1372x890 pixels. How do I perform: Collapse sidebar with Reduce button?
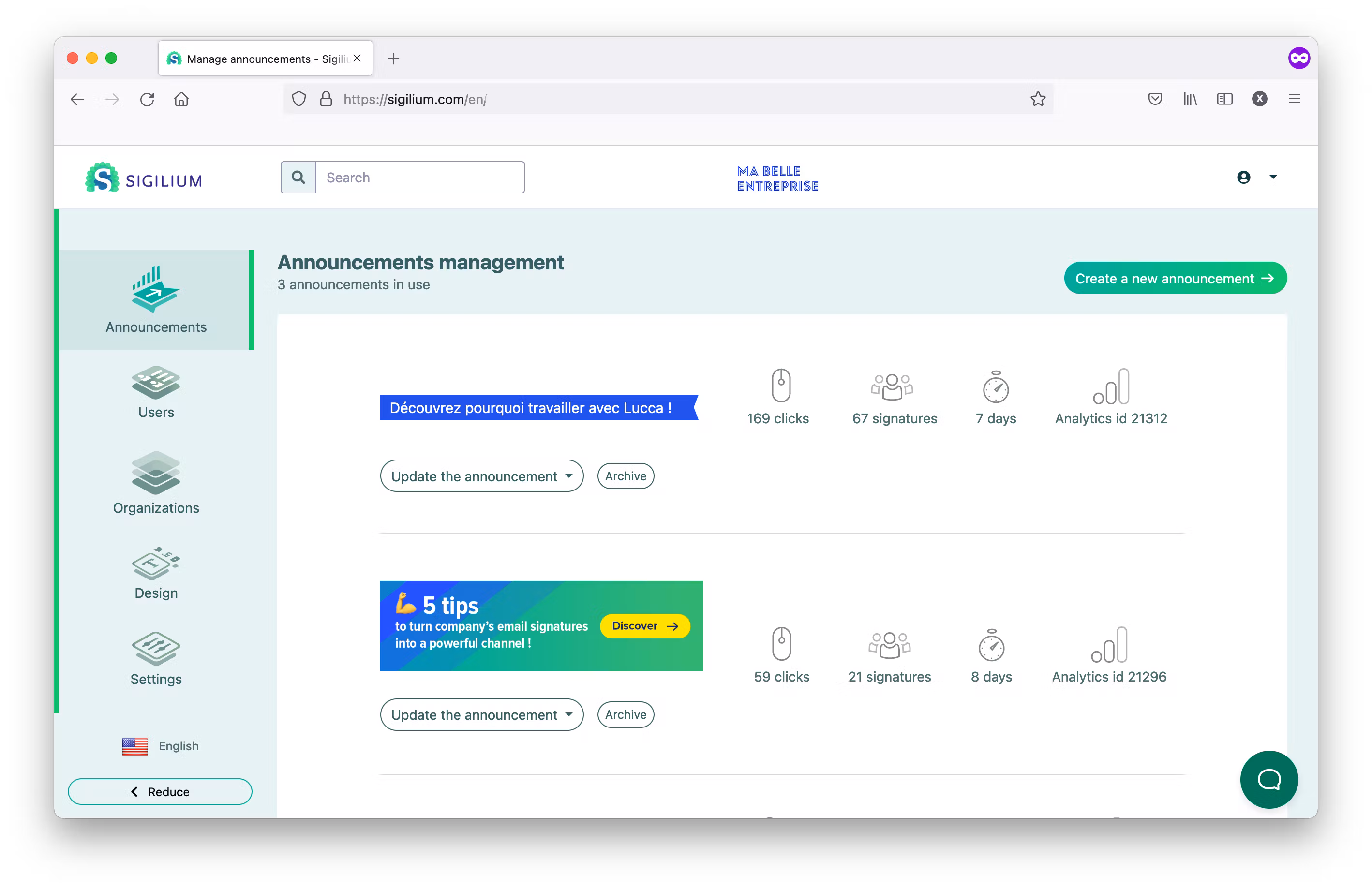[160, 791]
